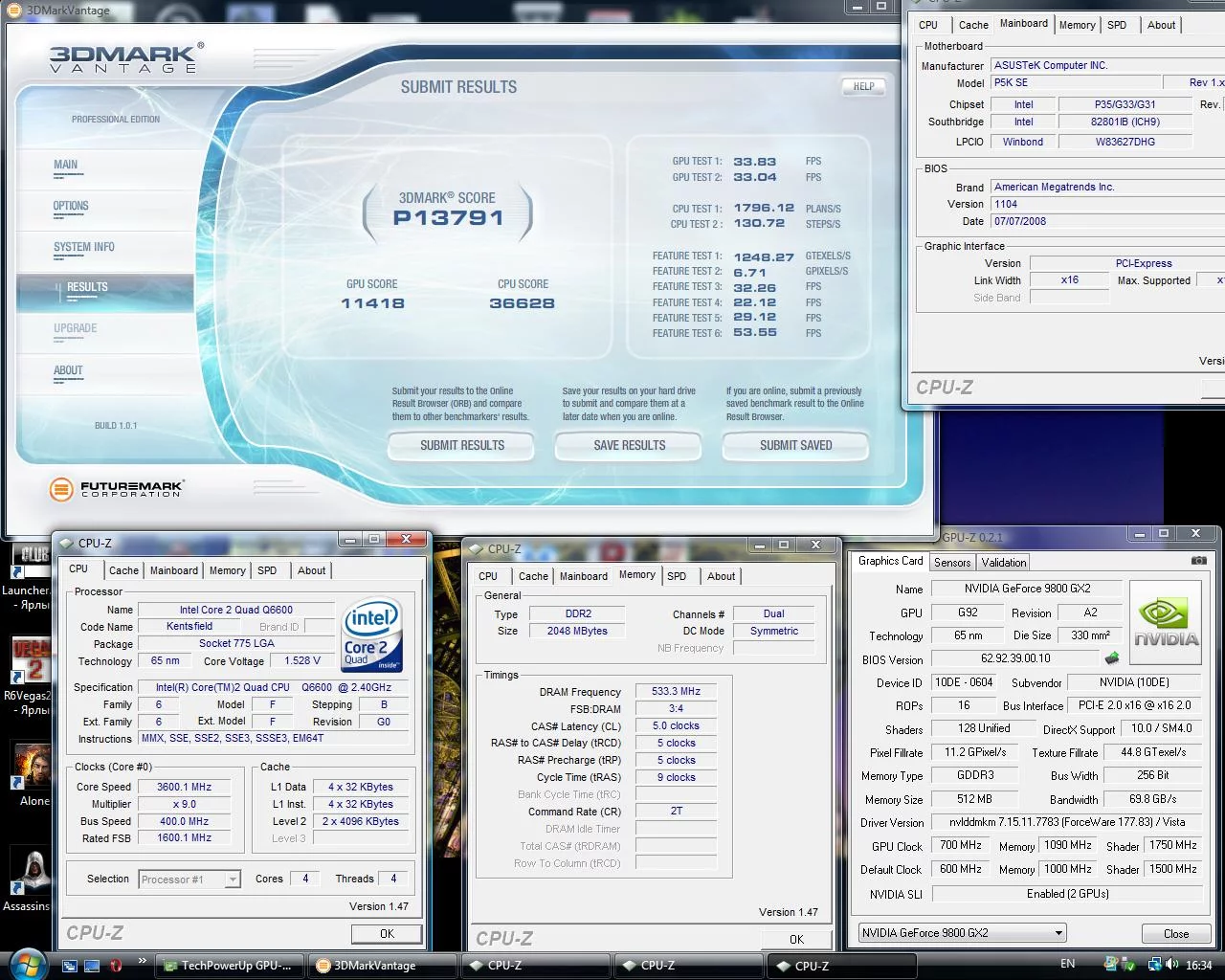Click the Intel Core 2 Quad logo
Viewport: 1225px width, 980px height.
coord(372,635)
